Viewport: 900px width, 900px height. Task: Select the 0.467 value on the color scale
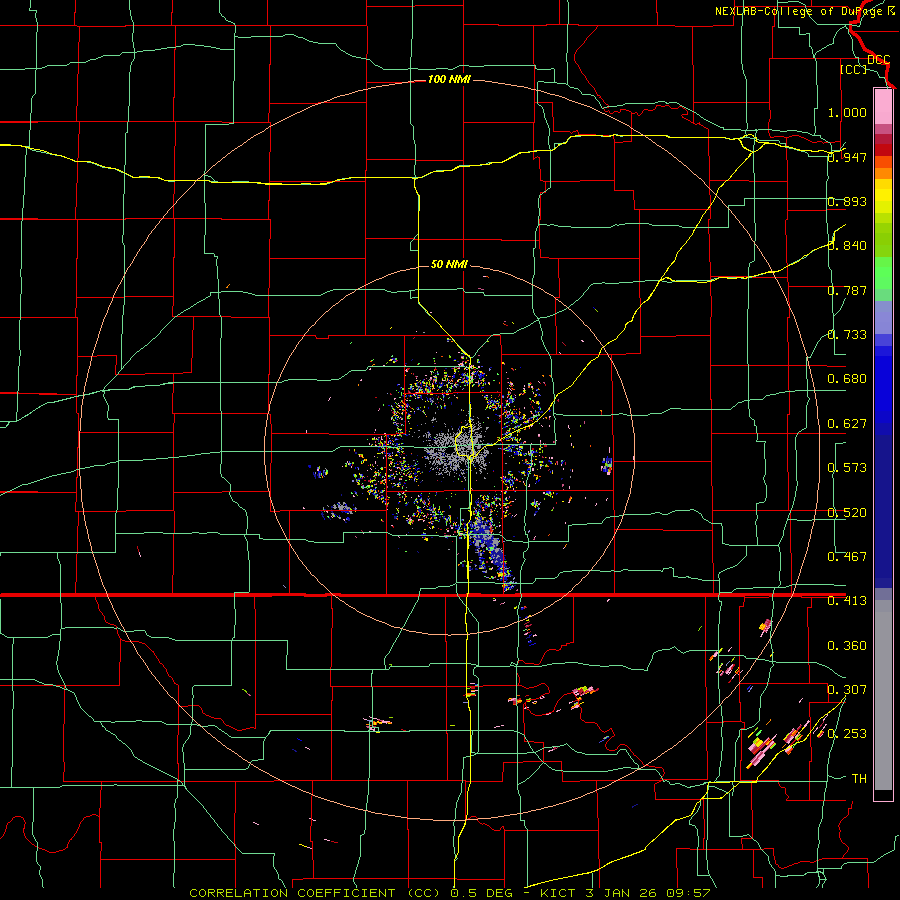[847, 557]
